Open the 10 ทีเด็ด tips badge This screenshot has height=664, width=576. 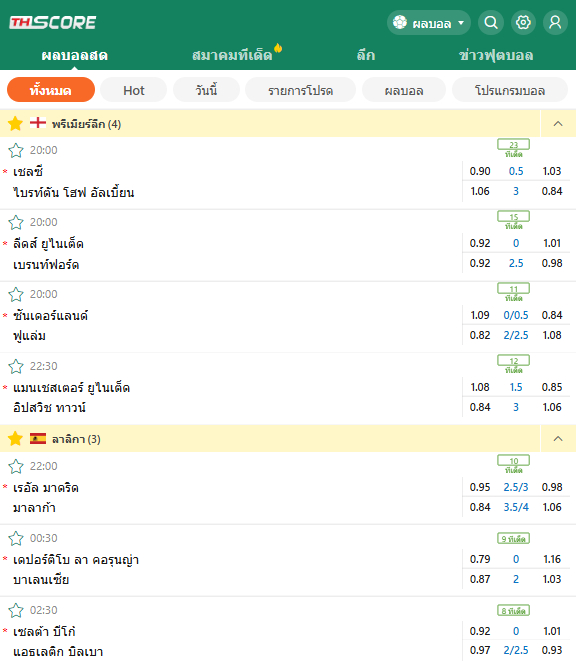(513, 464)
